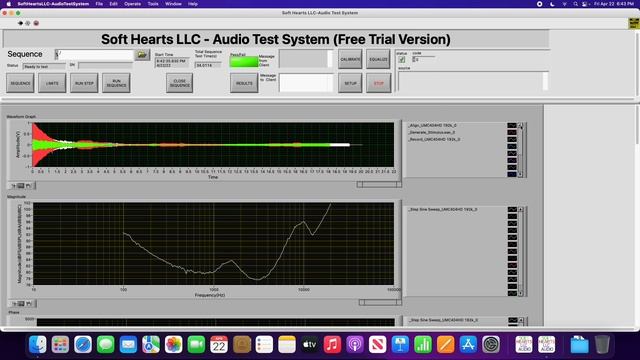Viewport: 640px width, 360px height.
Task: Open the Window menu
Action: coord(173,4)
